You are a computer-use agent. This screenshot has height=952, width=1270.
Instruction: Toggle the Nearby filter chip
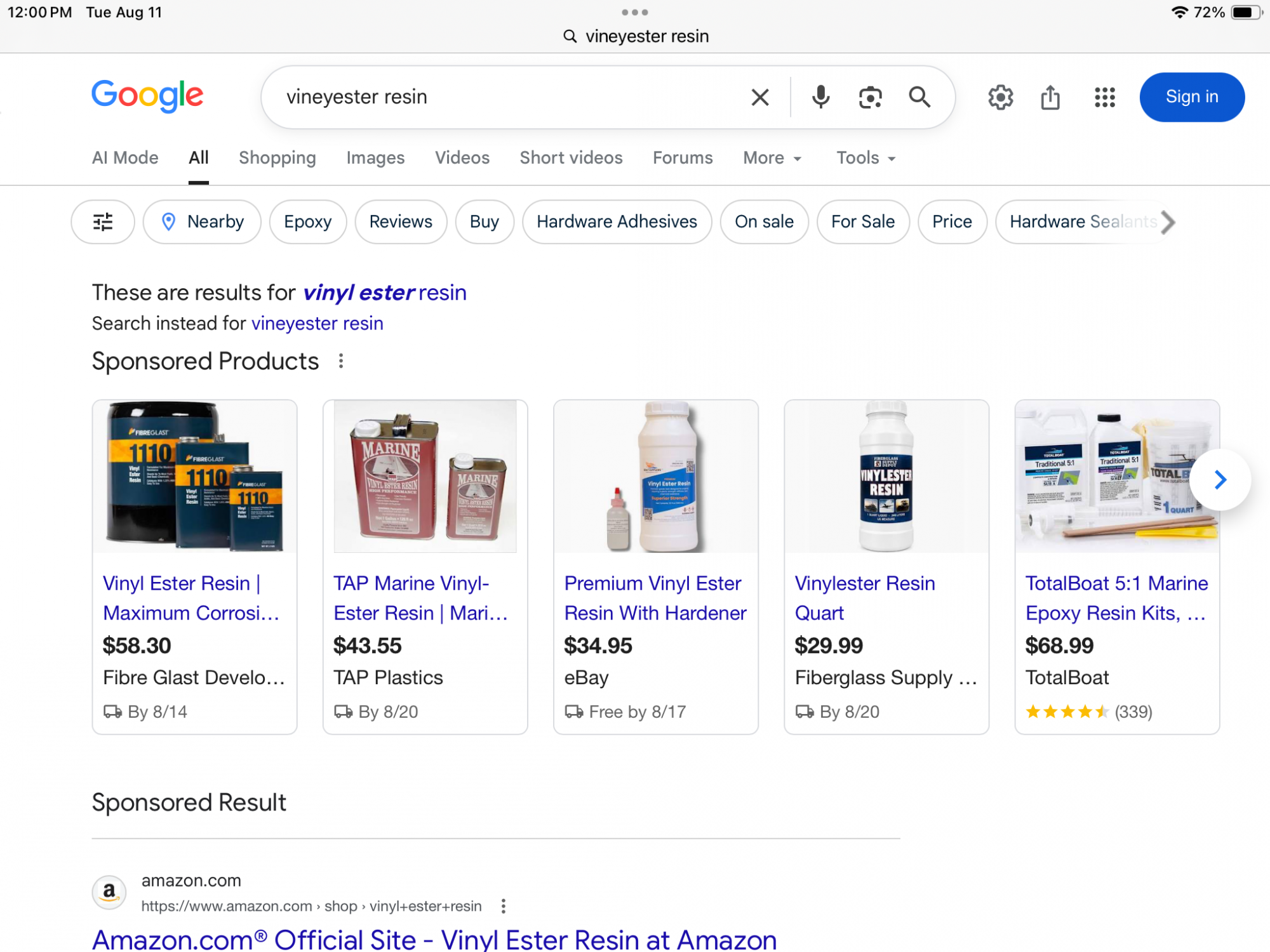coord(202,221)
